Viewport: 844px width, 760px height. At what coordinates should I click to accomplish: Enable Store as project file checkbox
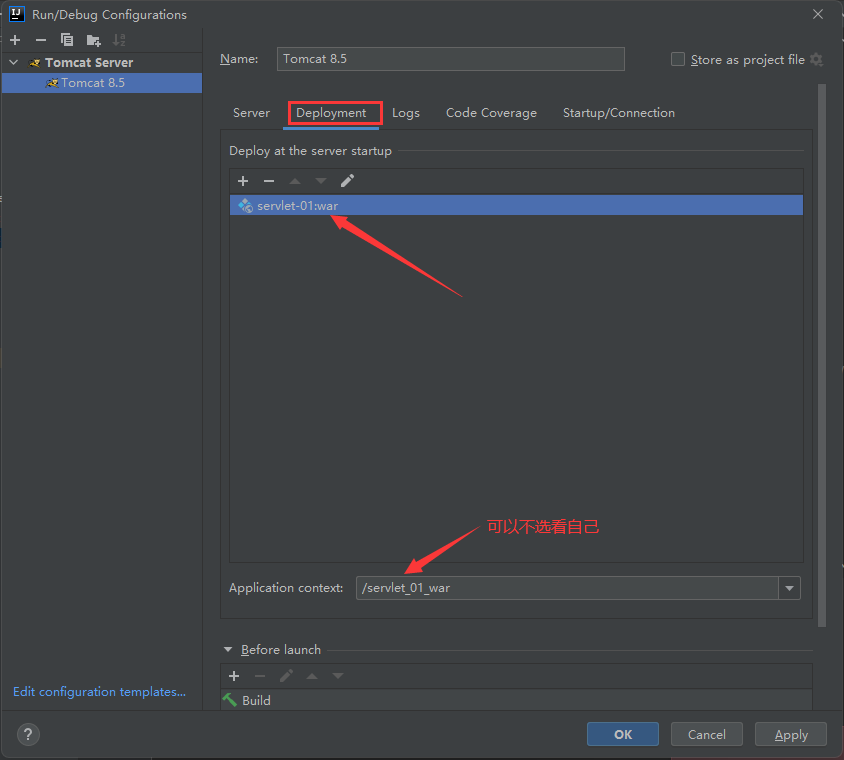pyautogui.click(x=678, y=59)
